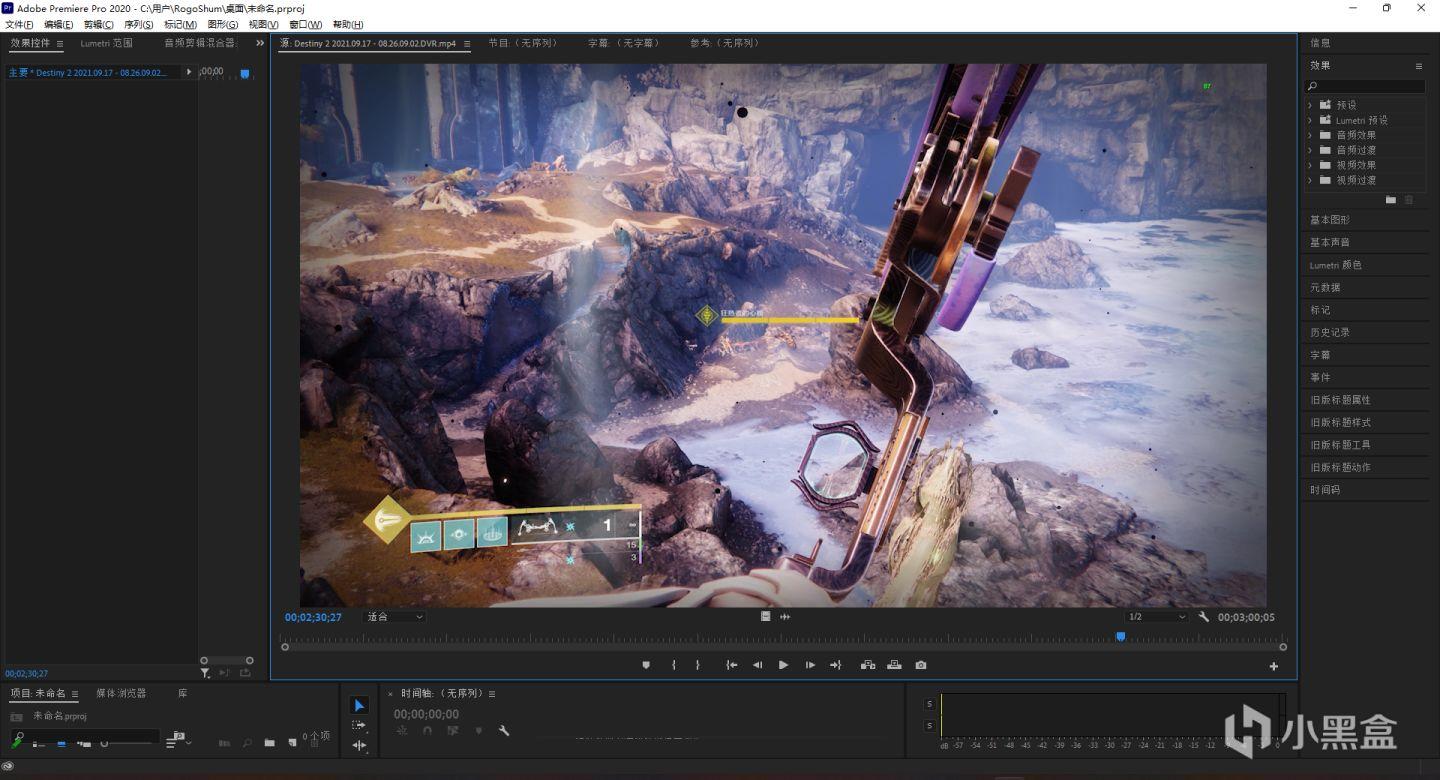The height and width of the screenshot is (780, 1440).
Task: Click the Go to Out point icon
Action: [x=835, y=665]
